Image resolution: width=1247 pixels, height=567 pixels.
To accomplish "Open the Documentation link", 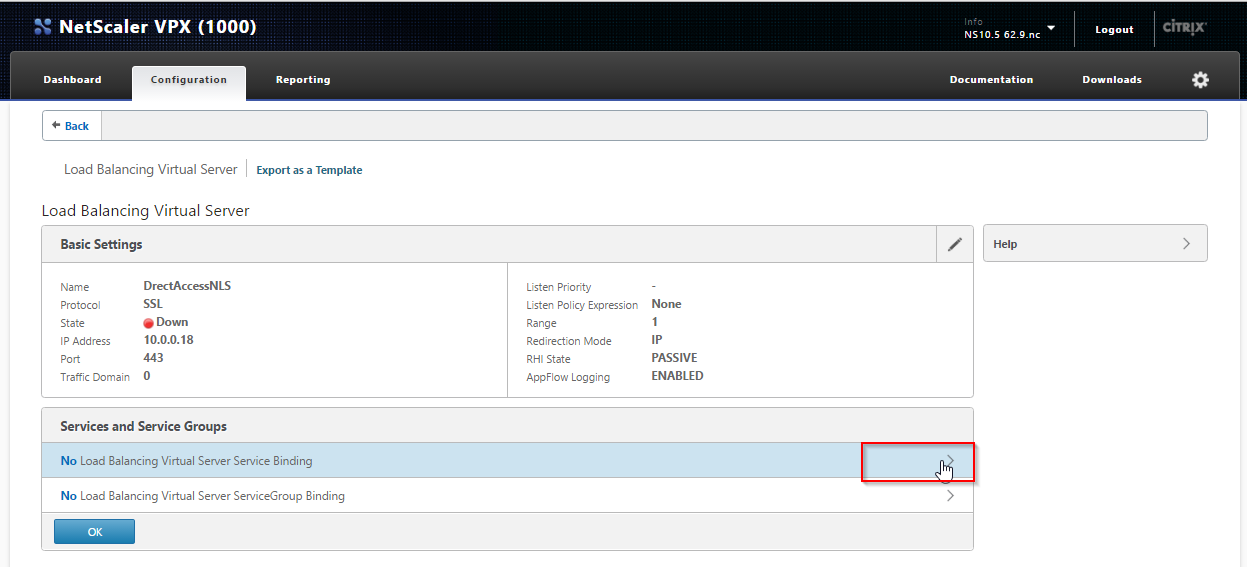I will tap(991, 80).
